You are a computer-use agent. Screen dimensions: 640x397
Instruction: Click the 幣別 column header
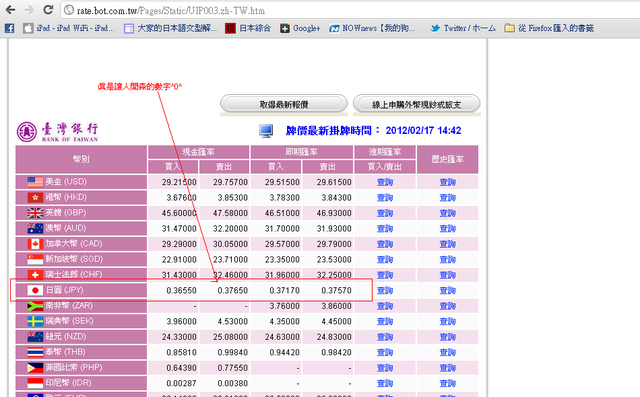pyautogui.click(x=81, y=160)
